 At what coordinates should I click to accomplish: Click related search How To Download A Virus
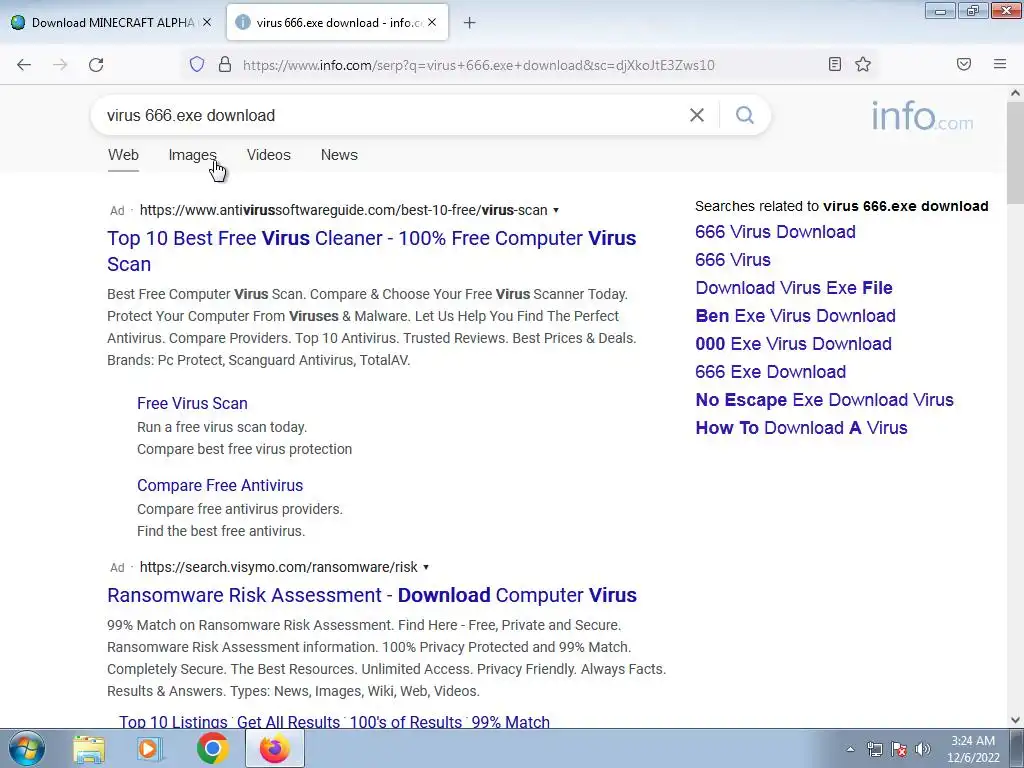[x=801, y=428]
